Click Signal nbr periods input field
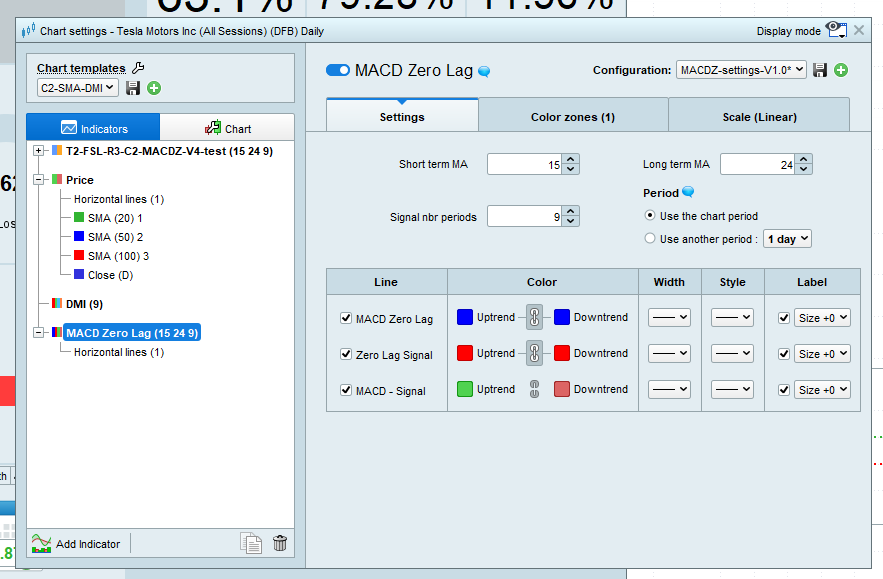883x579 pixels. [525, 216]
